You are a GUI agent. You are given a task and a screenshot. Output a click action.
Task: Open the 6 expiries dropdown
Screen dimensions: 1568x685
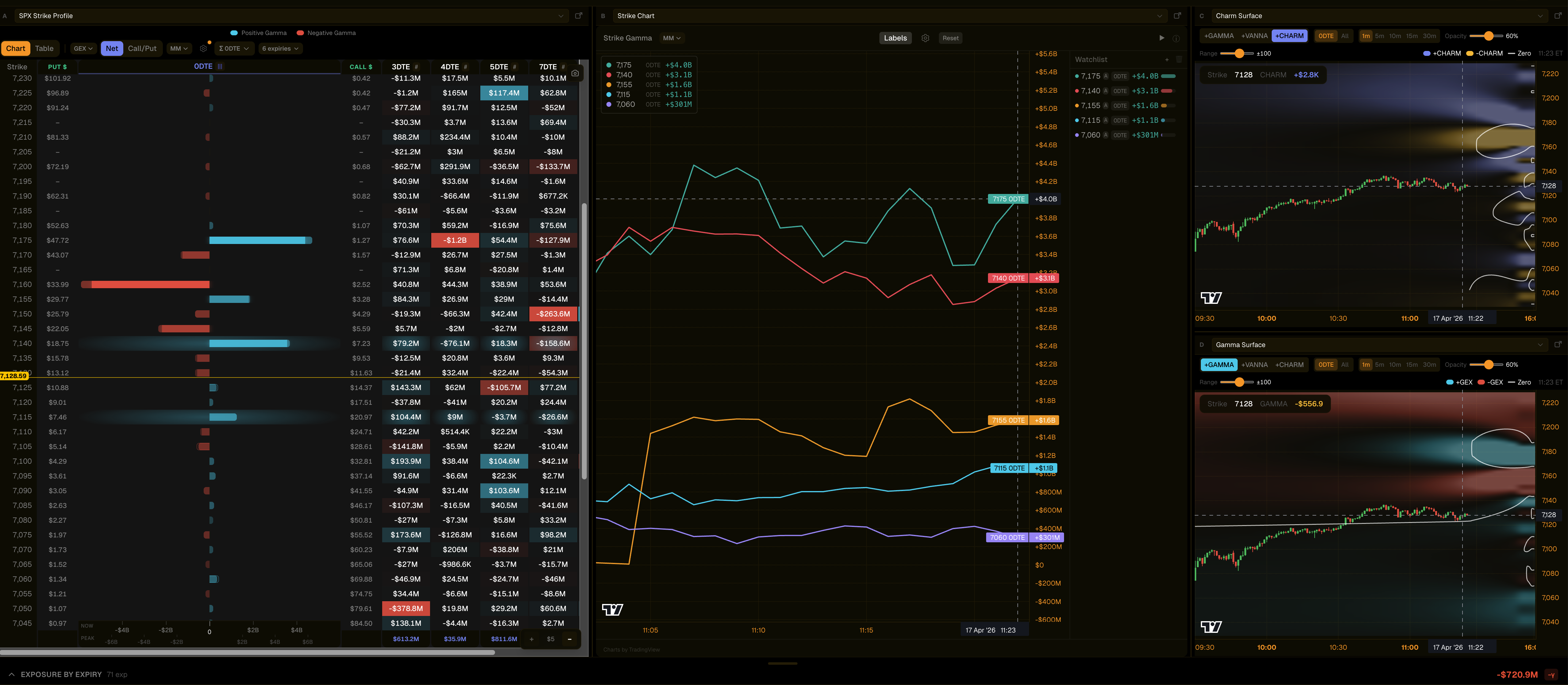pyautogui.click(x=280, y=49)
